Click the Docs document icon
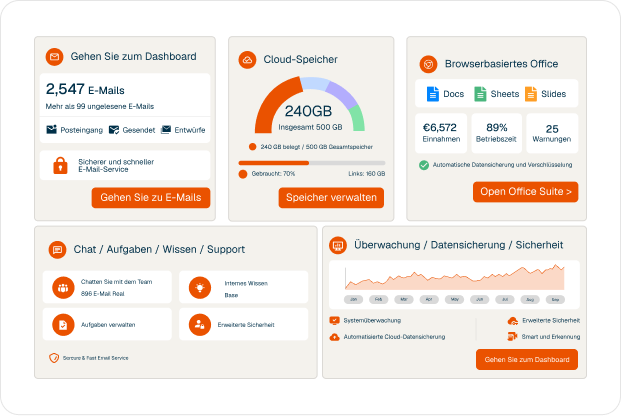The height and width of the screenshot is (416, 621). point(433,94)
